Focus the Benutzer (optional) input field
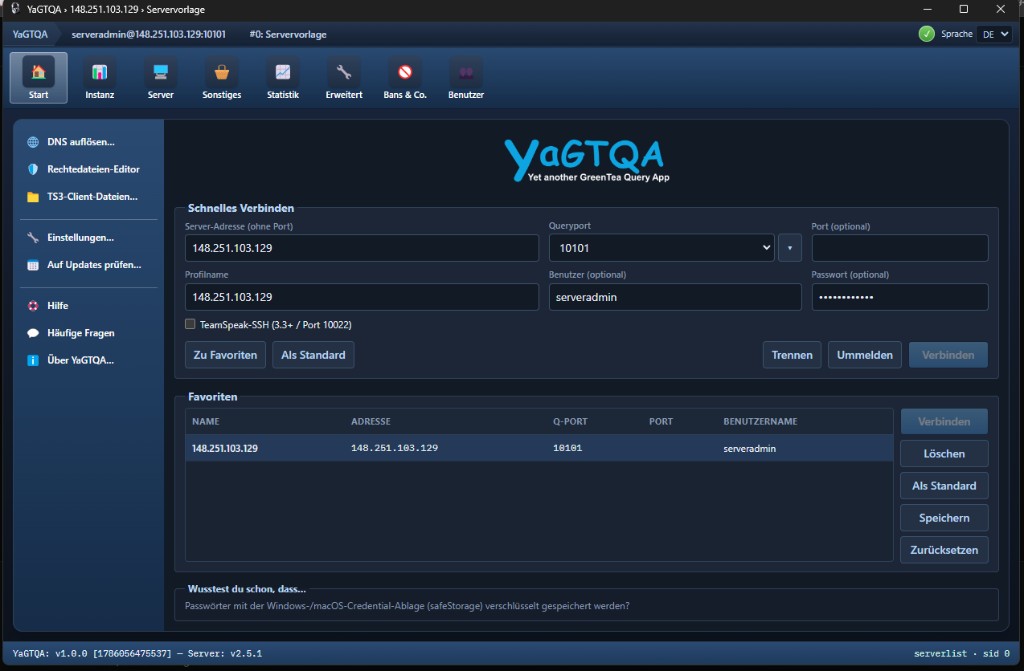This screenshot has width=1024, height=671. [675, 297]
